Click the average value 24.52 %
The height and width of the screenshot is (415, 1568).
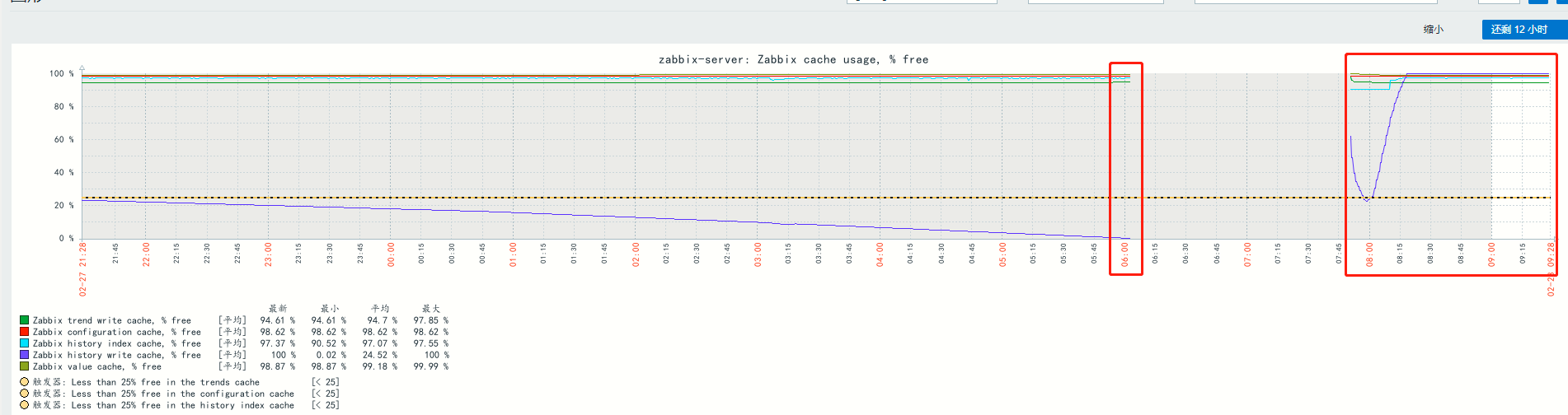tap(380, 355)
